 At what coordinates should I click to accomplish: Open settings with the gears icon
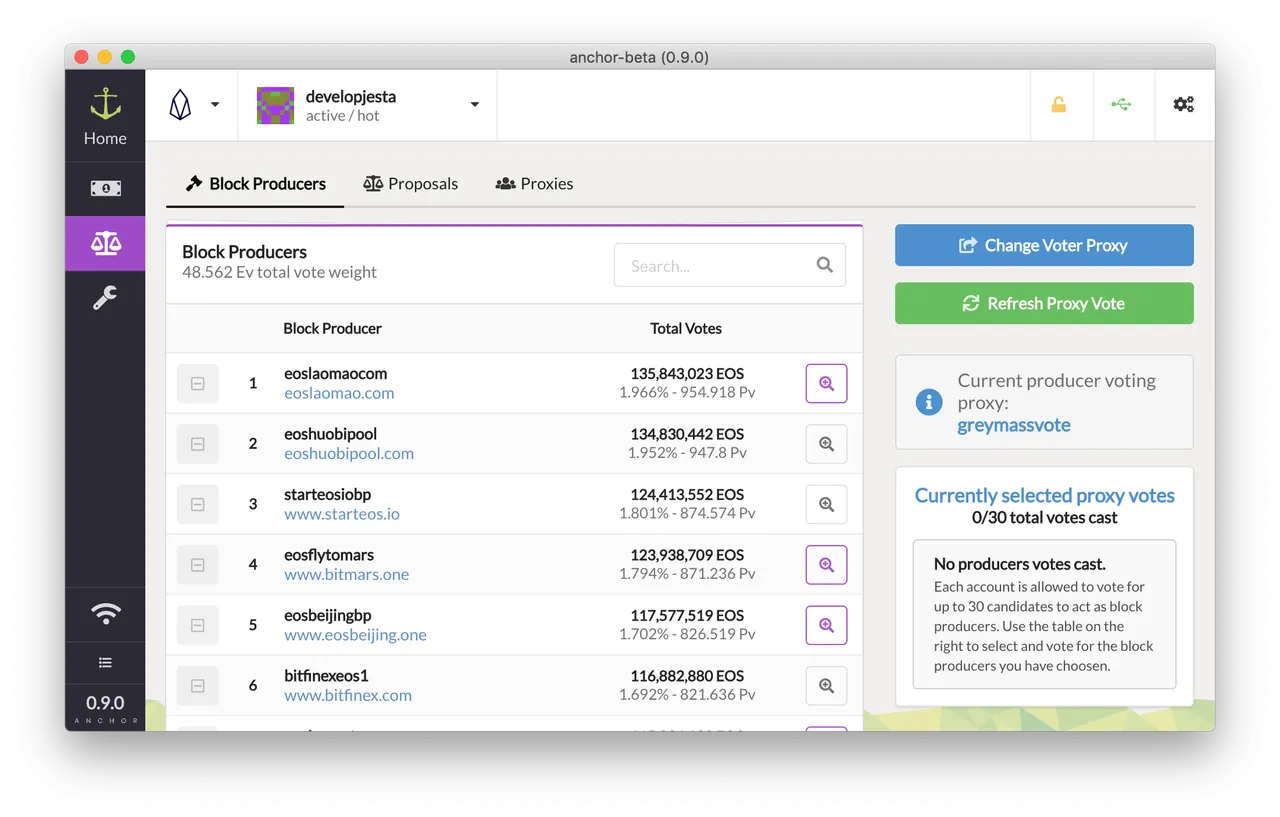pyautogui.click(x=1184, y=104)
